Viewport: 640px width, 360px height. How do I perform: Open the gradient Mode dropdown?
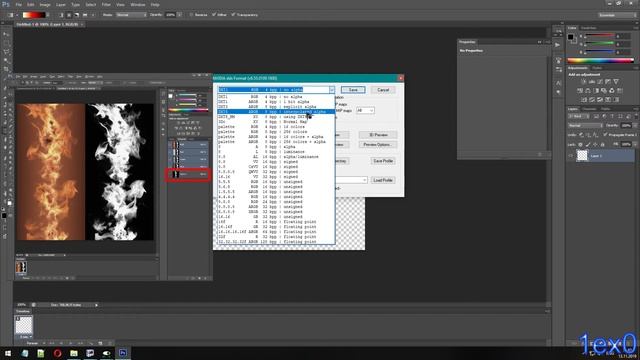[131, 15]
